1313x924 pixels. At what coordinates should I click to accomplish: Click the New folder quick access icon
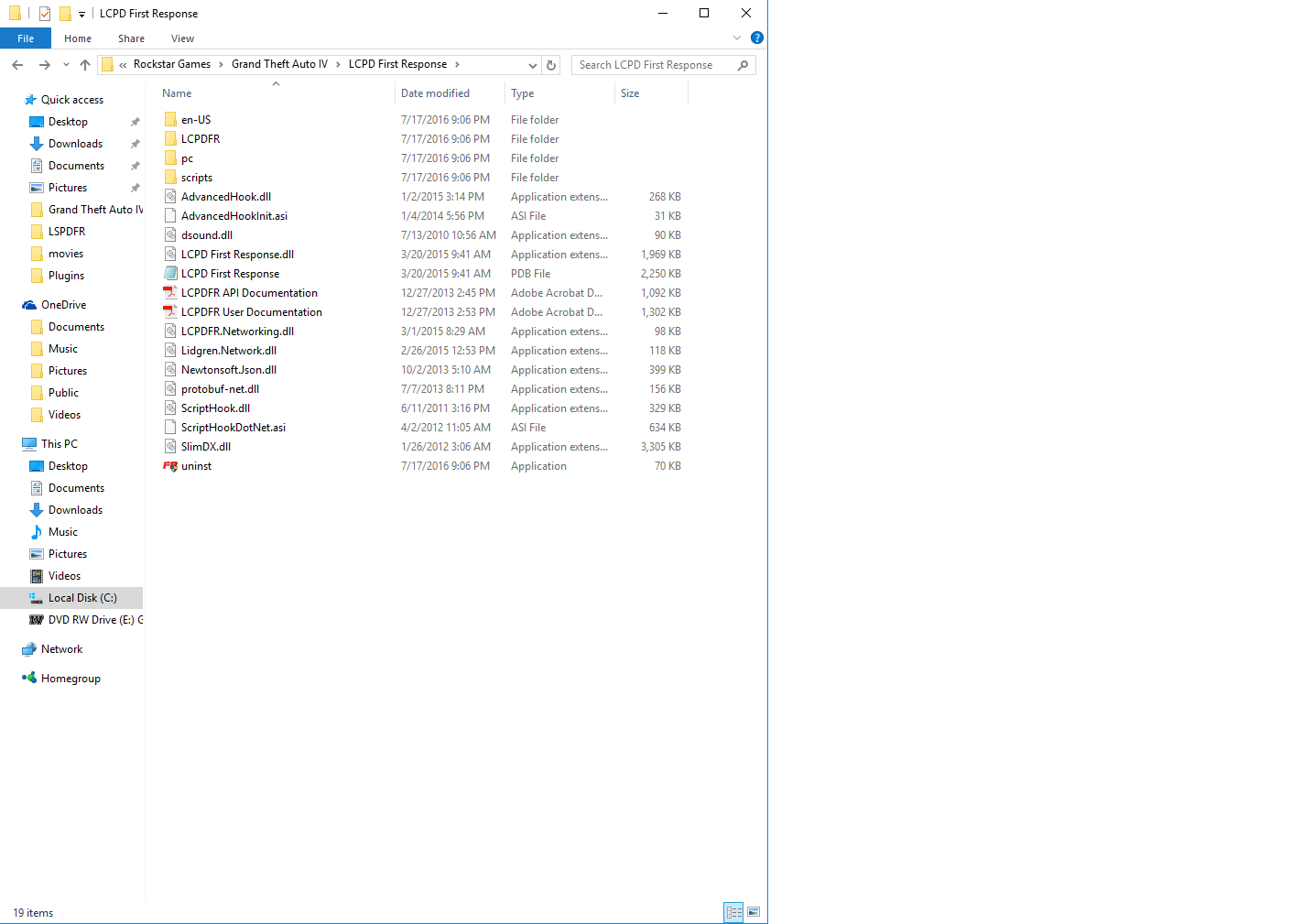(65, 14)
